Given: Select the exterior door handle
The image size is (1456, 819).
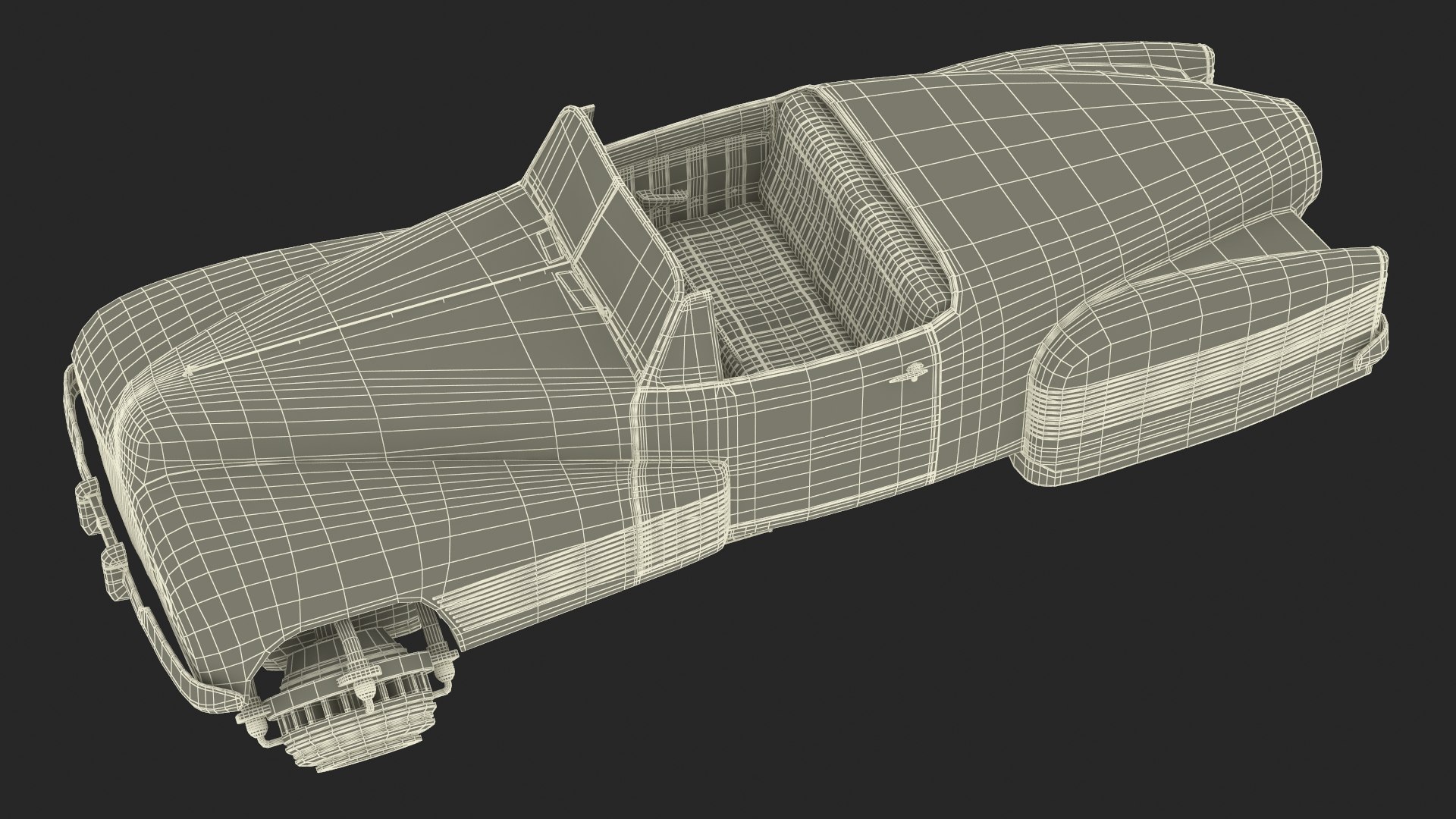Looking at the screenshot, I should (910, 373).
